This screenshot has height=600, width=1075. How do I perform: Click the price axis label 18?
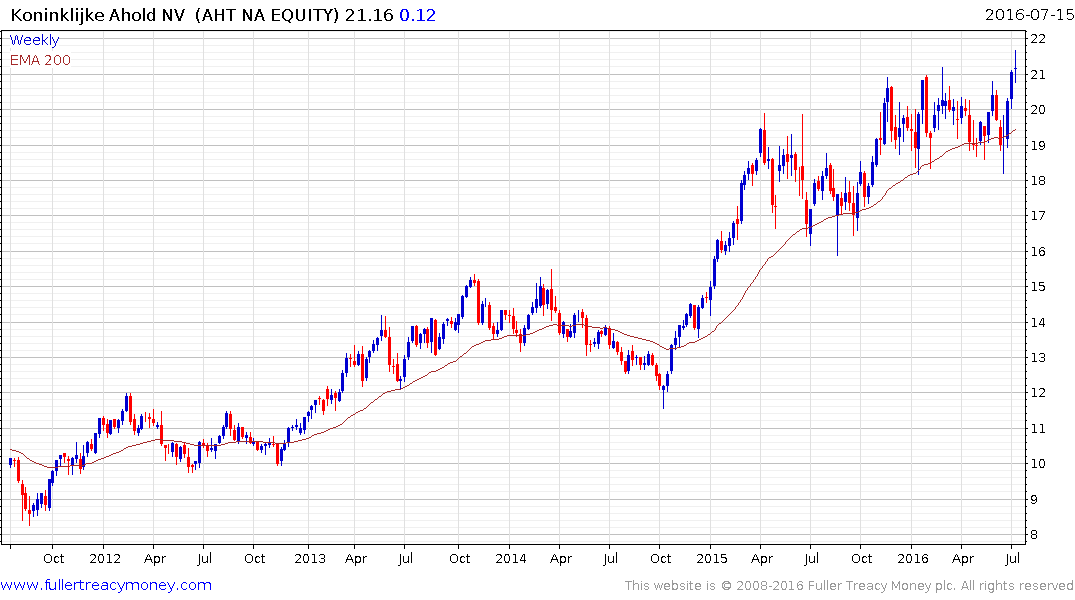[1038, 180]
